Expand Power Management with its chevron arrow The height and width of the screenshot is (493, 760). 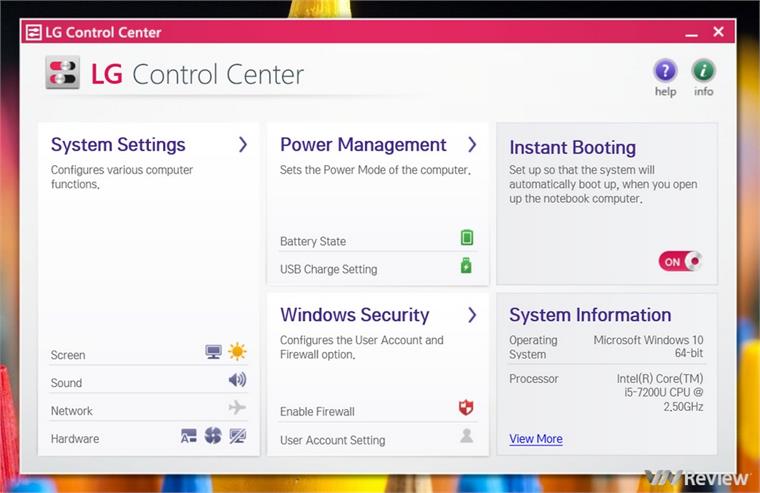pos(472,145)
